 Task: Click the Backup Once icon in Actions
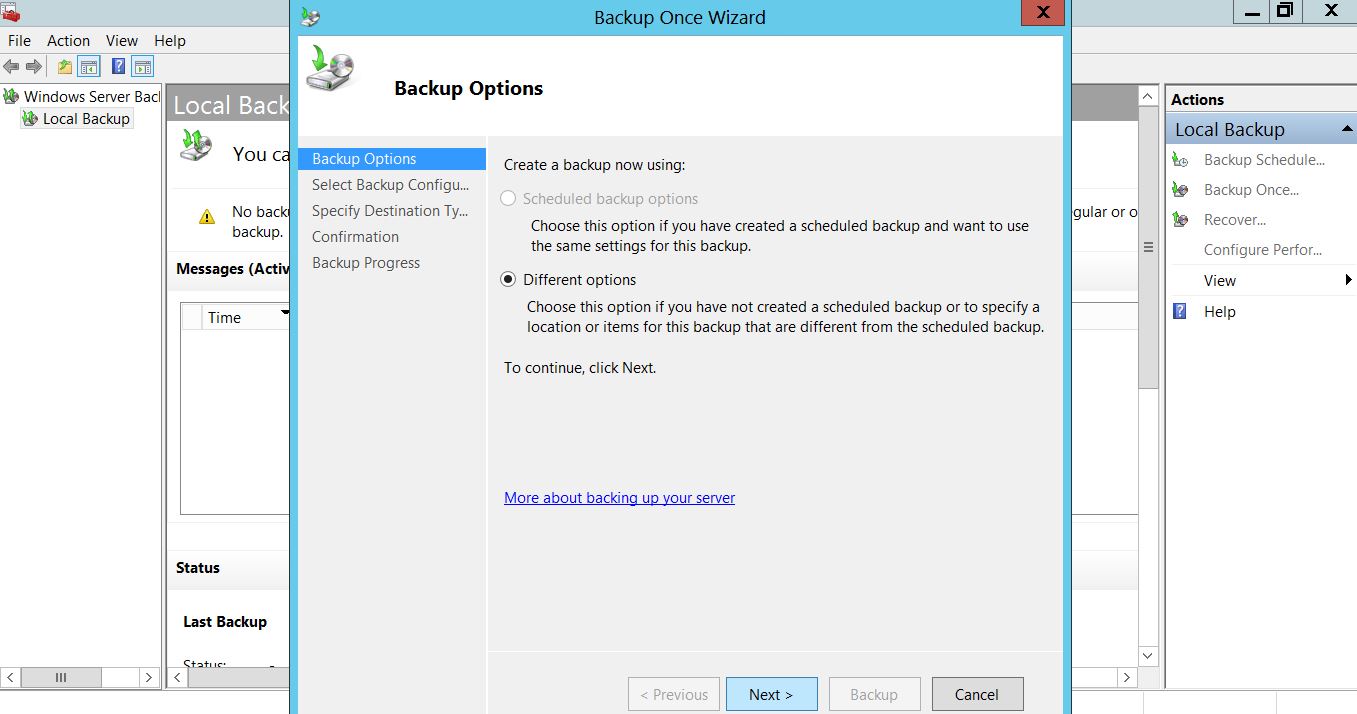pyautogui.click(x=1181, y=190)
